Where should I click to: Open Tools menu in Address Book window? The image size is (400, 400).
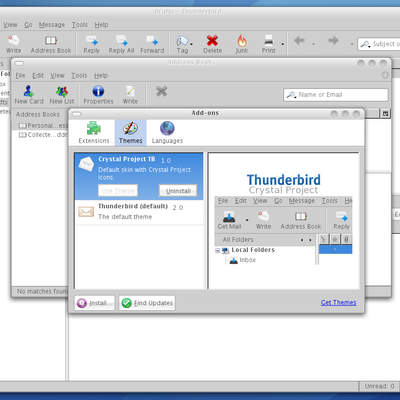click(x=79, y=75)
